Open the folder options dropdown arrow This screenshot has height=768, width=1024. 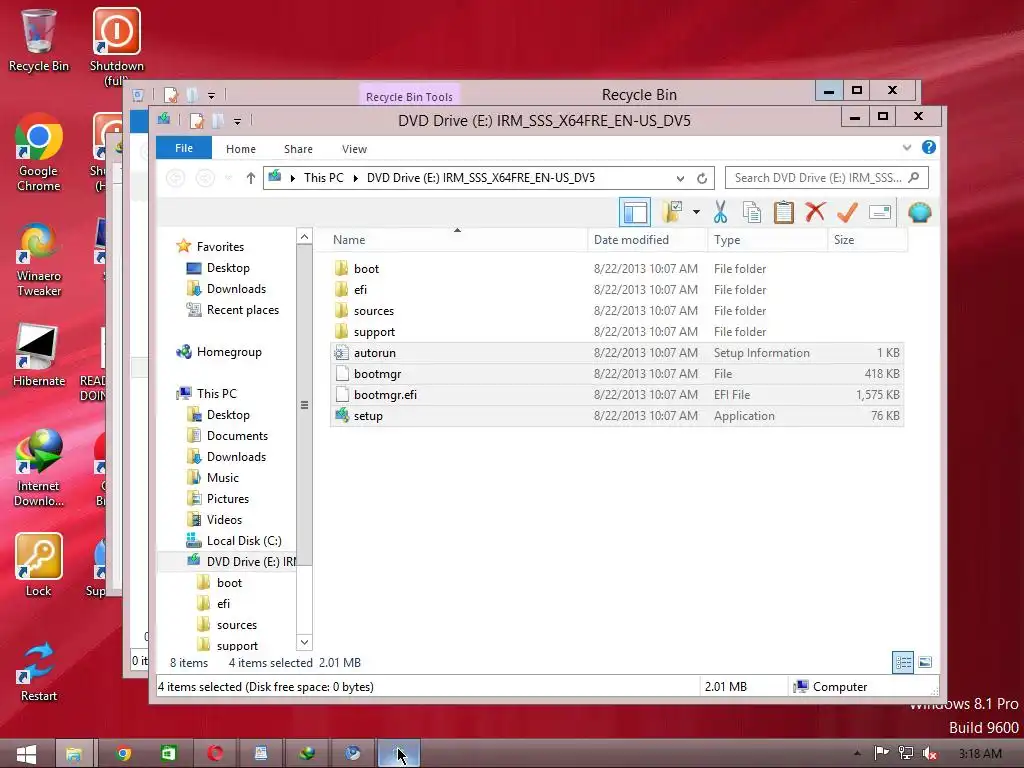[696, 212]
